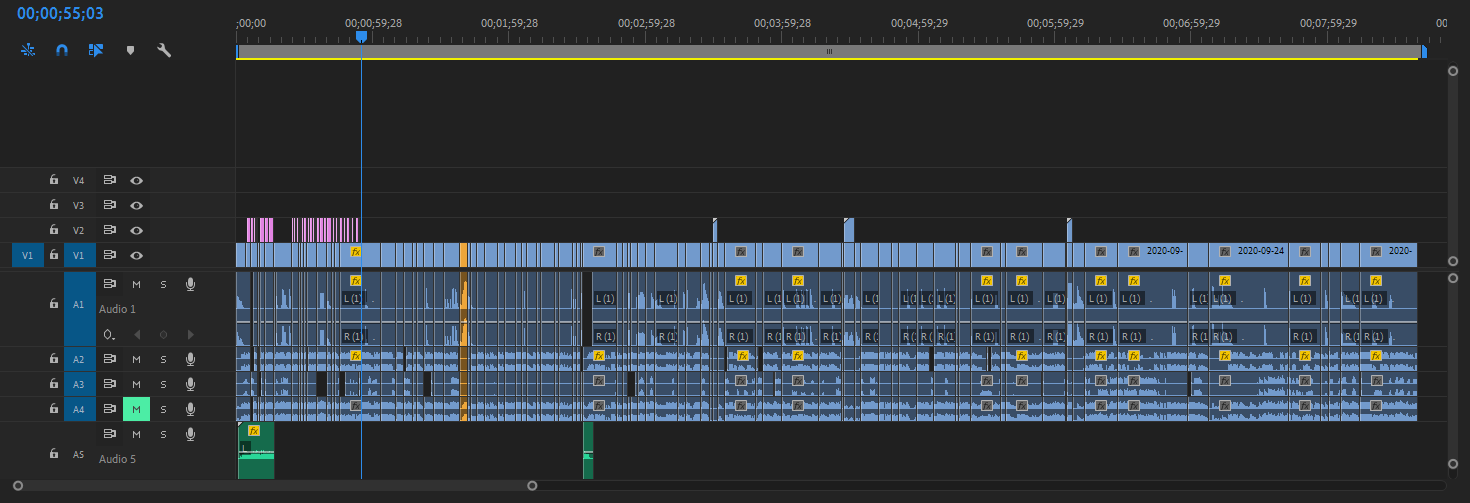Enable voice-over record on track A1

point(190,285)
